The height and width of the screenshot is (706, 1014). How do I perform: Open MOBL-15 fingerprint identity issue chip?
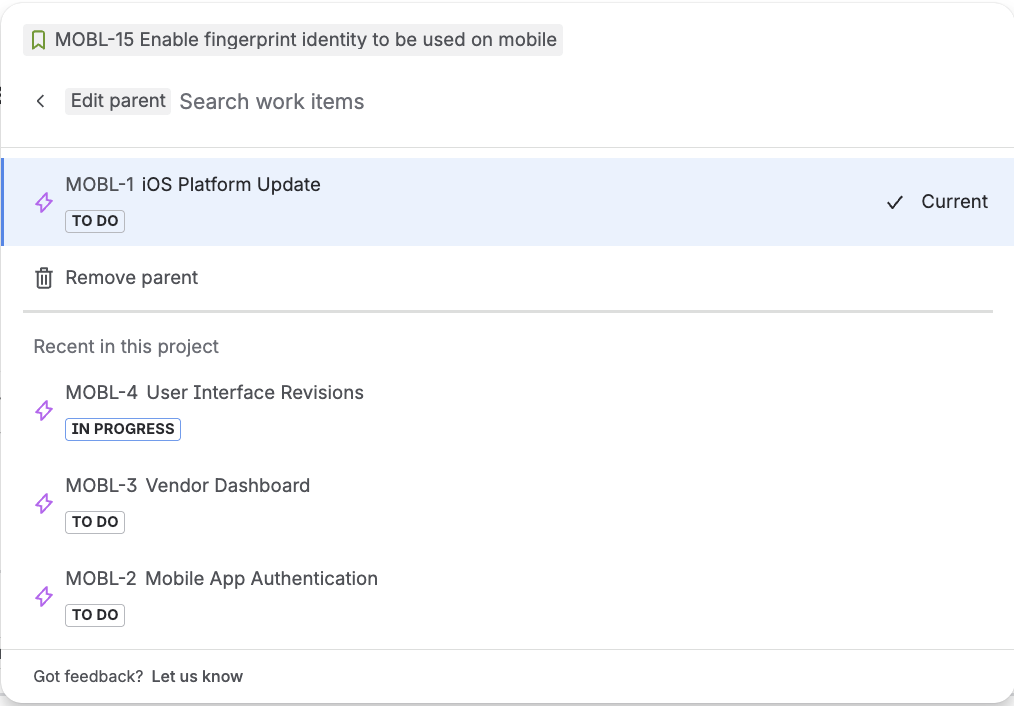pos(293,40)
